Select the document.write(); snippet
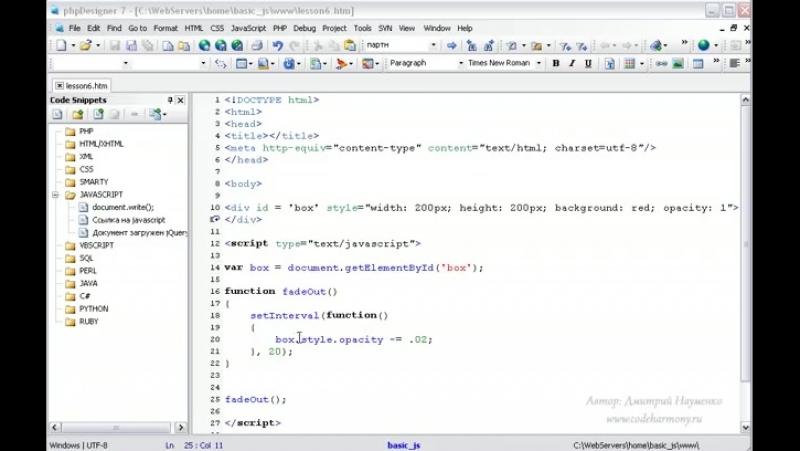 [x=123, y=207]
